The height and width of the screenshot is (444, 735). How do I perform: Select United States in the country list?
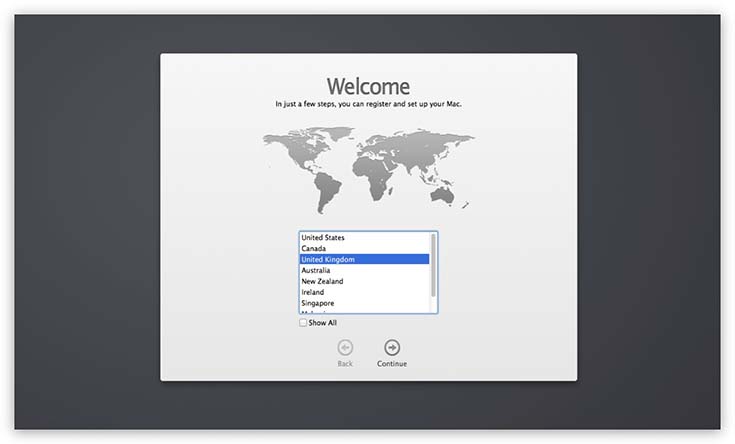coord(364,238)
